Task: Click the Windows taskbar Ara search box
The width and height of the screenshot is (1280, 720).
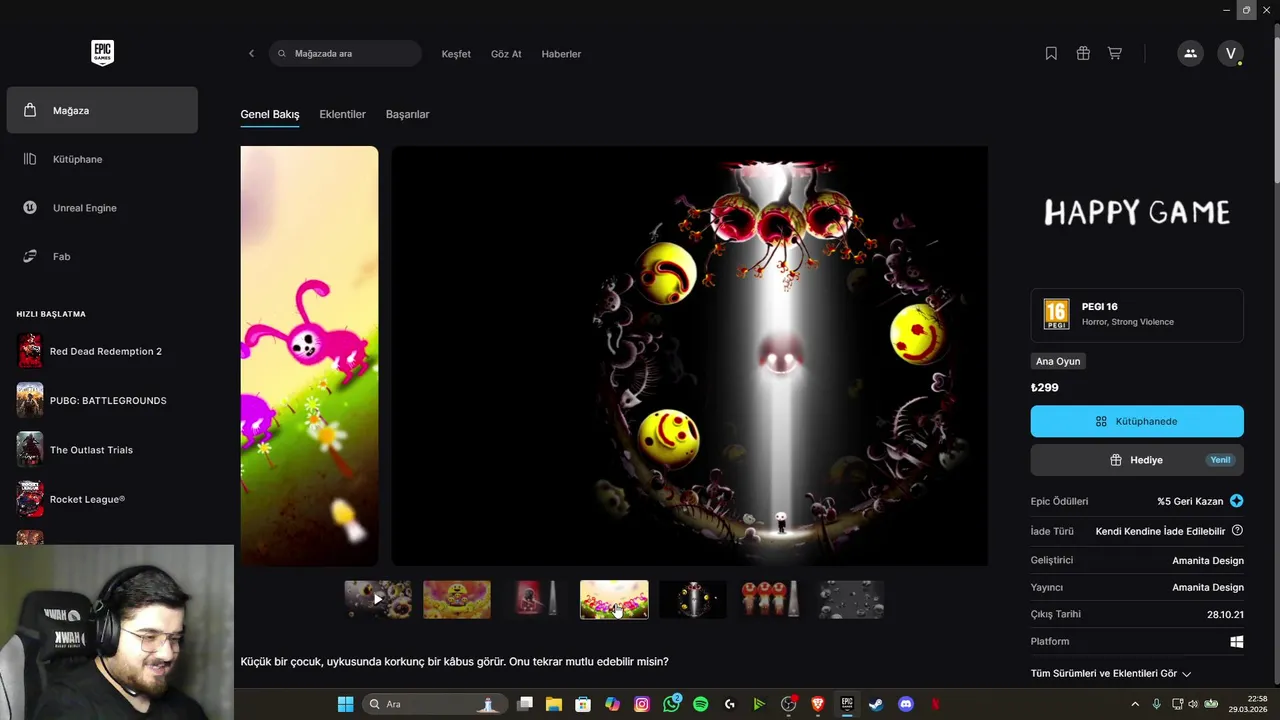Action: pos(436,704)
